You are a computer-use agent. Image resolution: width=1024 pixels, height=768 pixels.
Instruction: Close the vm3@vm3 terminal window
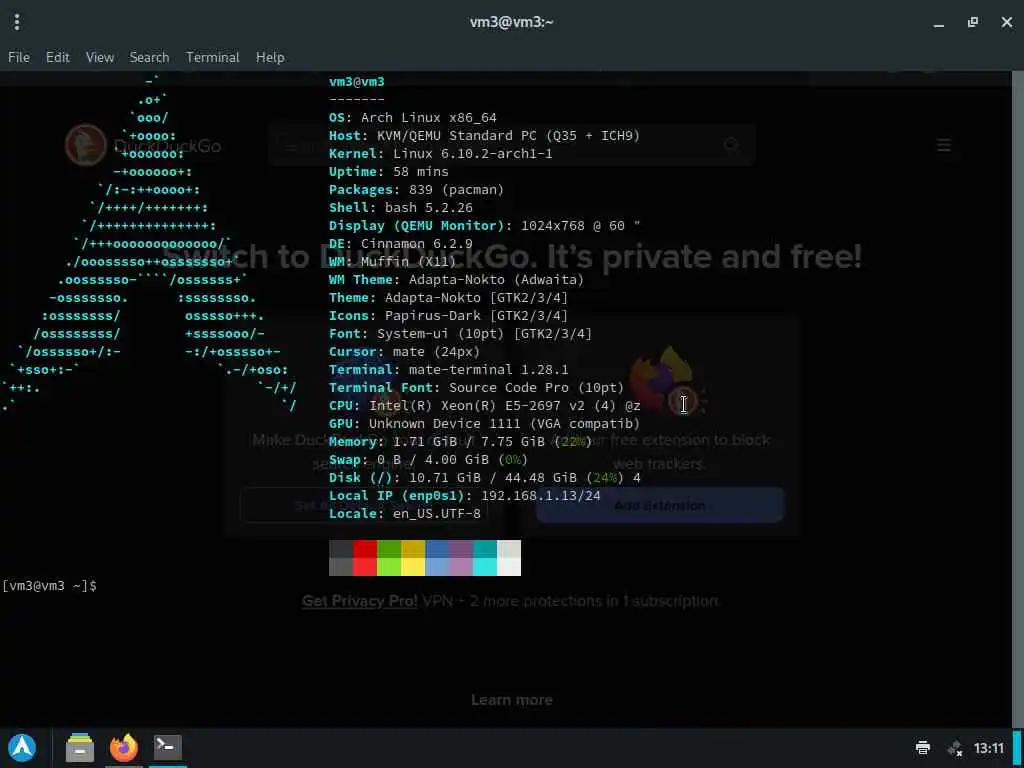coord(1006,22)
